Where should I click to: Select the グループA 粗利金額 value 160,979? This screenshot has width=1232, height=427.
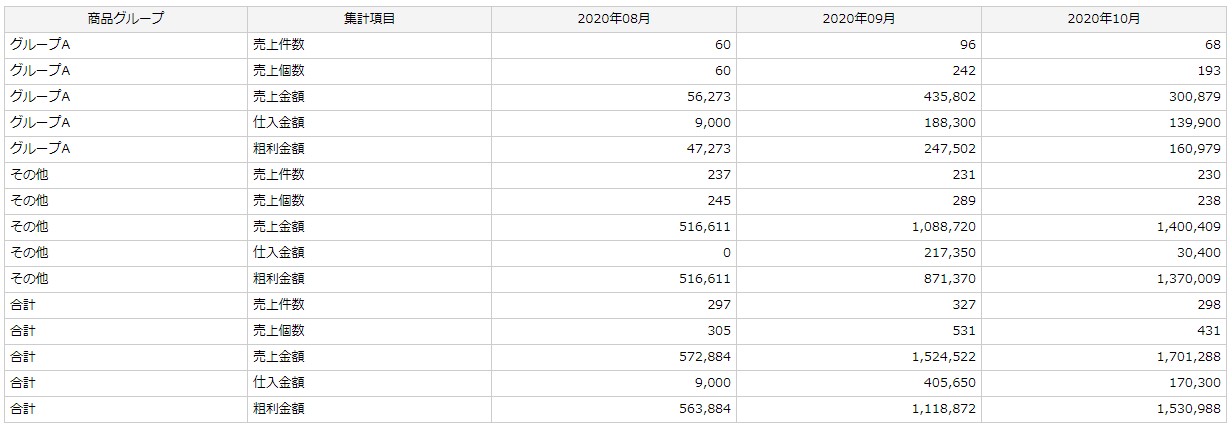1194,149
